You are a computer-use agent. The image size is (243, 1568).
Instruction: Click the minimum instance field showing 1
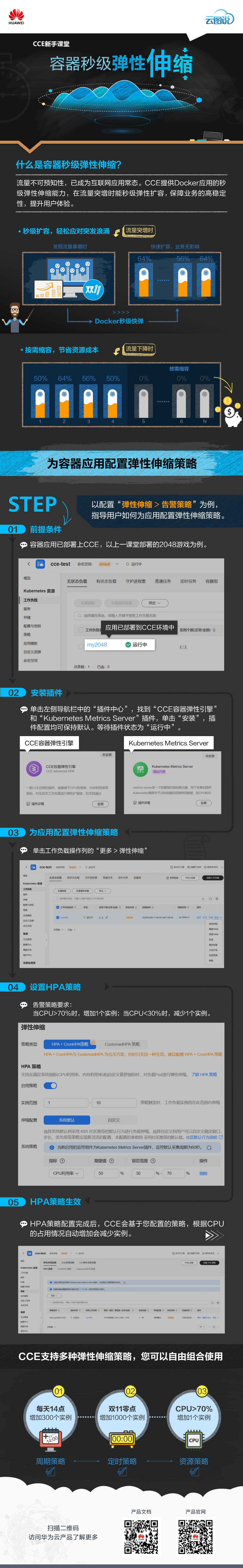(66, 1102)
